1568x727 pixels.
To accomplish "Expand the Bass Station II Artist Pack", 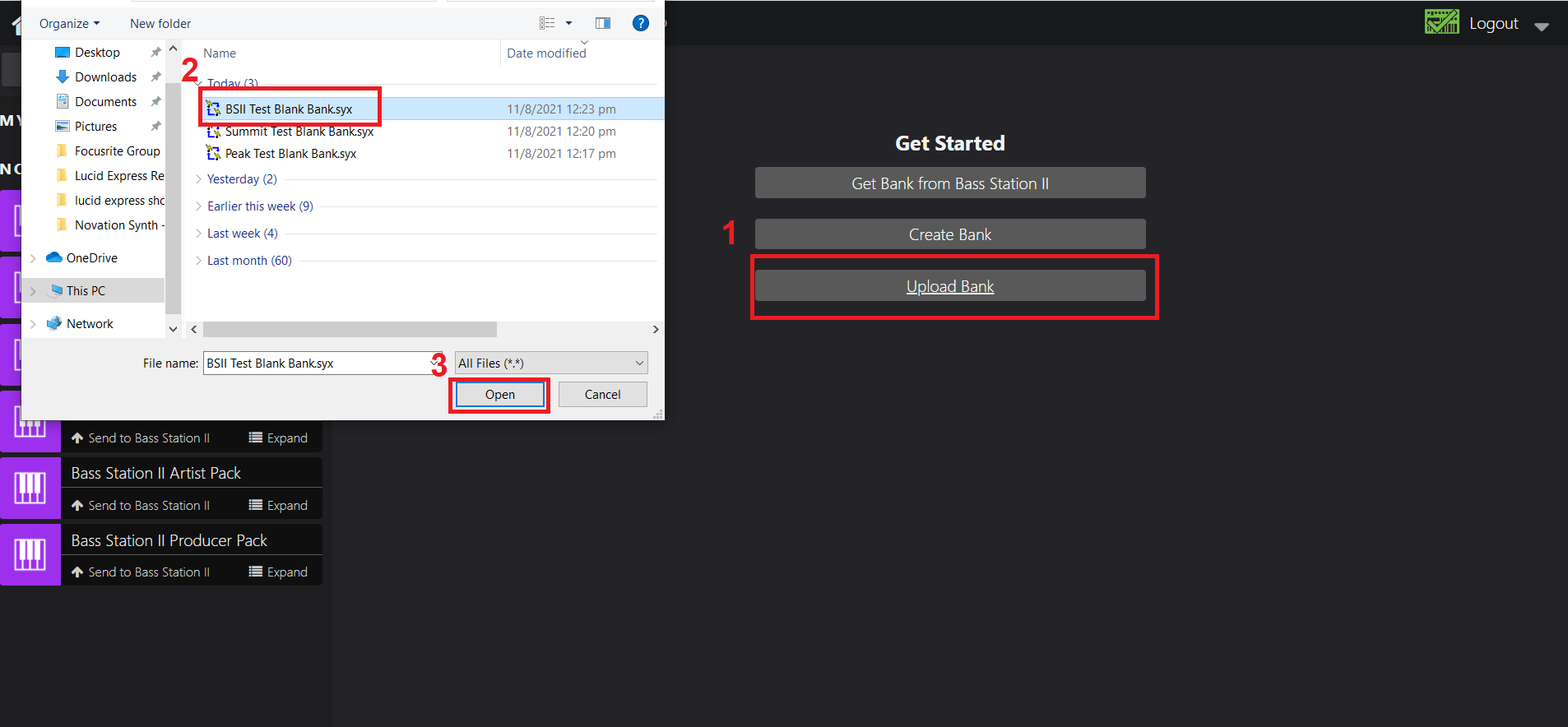I will click(278, 505).
